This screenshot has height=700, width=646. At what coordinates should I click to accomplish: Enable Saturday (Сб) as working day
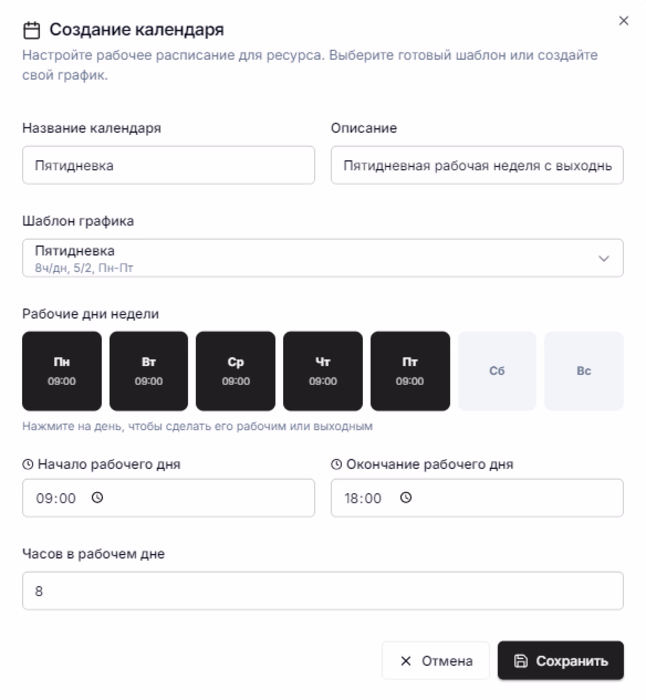(497, 371)
